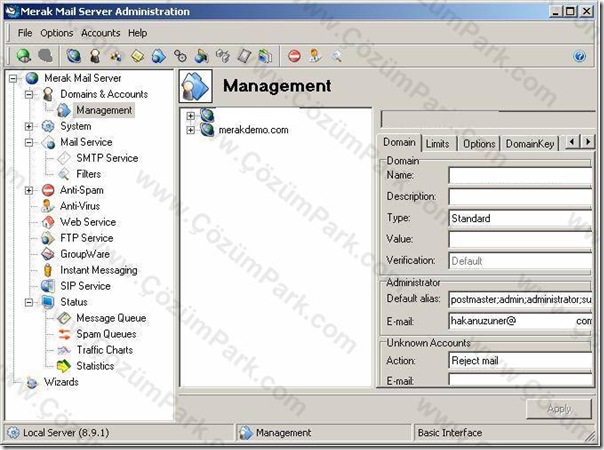Open the Action dropdown showing Reject mail
The image size is (604, 450).
click(x=520, y=361)
